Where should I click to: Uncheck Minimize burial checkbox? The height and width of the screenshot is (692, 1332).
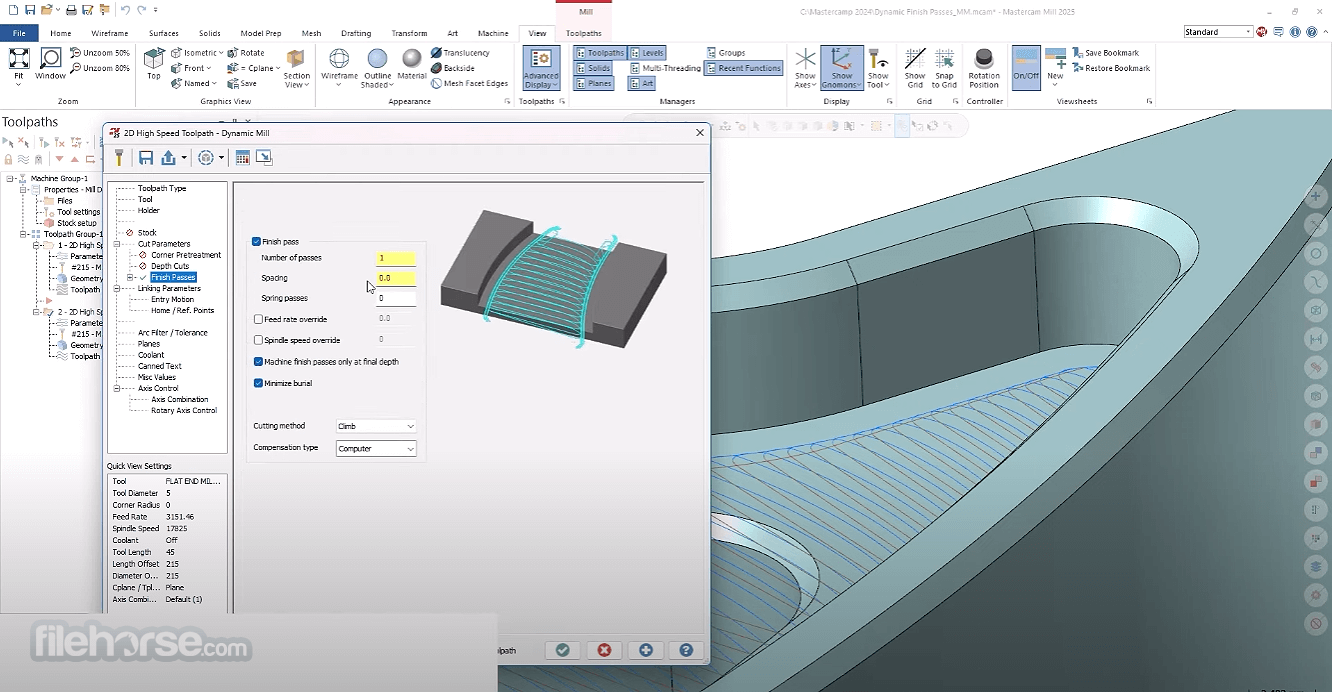point(258,383)
